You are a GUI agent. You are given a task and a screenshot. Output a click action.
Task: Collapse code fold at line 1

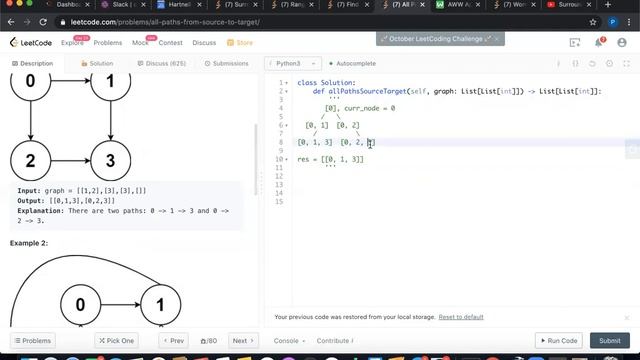287,83
